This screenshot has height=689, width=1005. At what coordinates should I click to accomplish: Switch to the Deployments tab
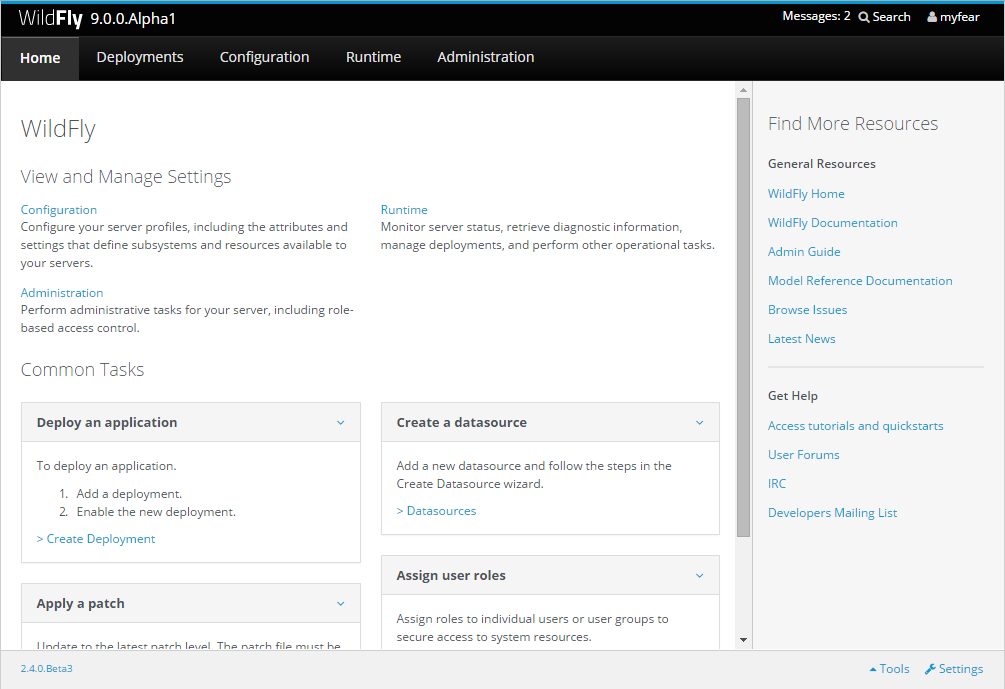(140, 57)
